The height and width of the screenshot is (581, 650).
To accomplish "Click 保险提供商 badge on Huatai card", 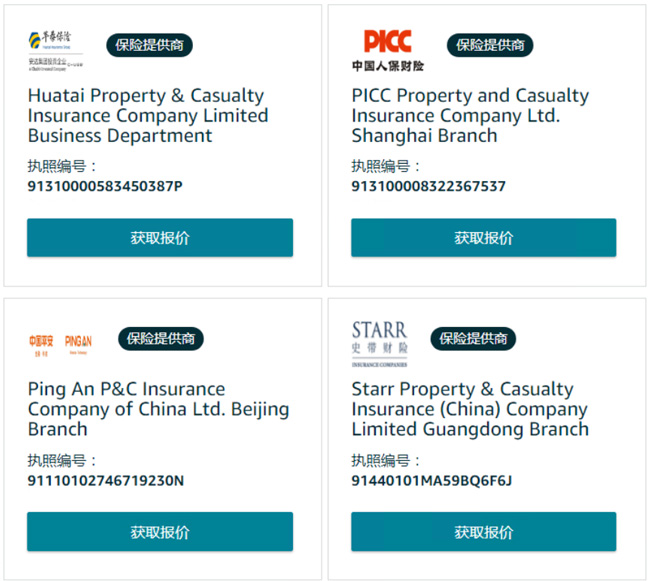I will pos(149,45).
